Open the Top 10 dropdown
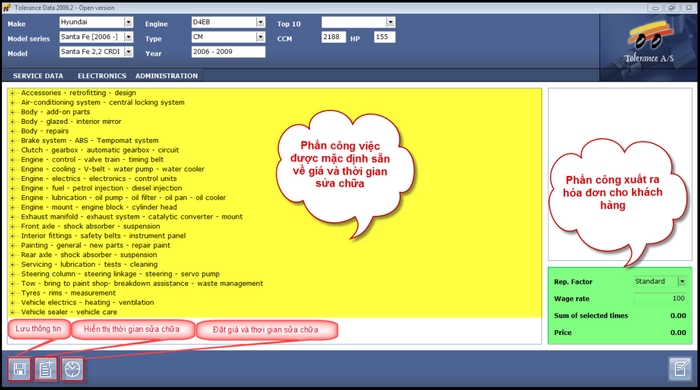 (390, 22)
